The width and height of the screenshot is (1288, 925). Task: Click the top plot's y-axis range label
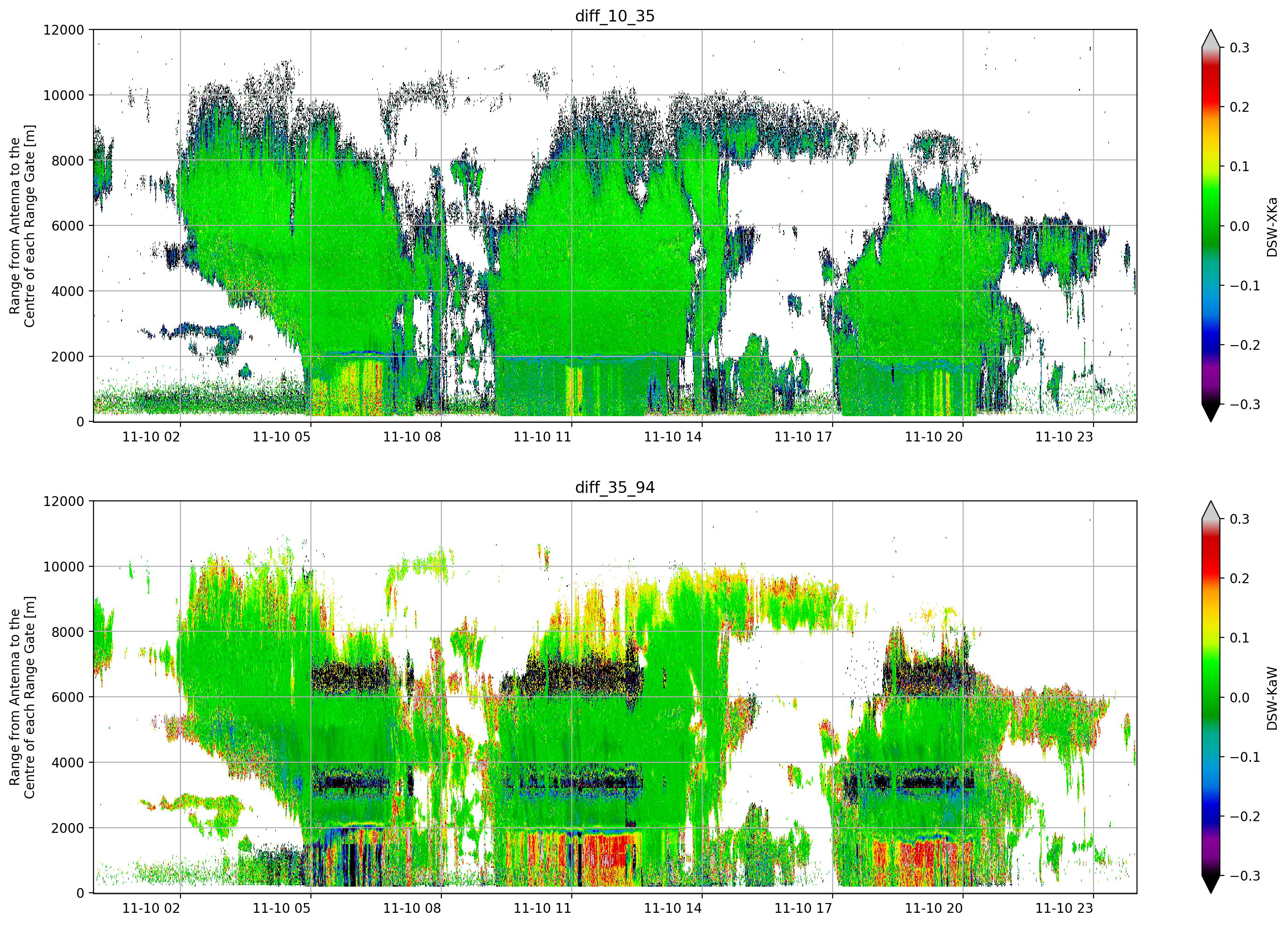(22, 226)
